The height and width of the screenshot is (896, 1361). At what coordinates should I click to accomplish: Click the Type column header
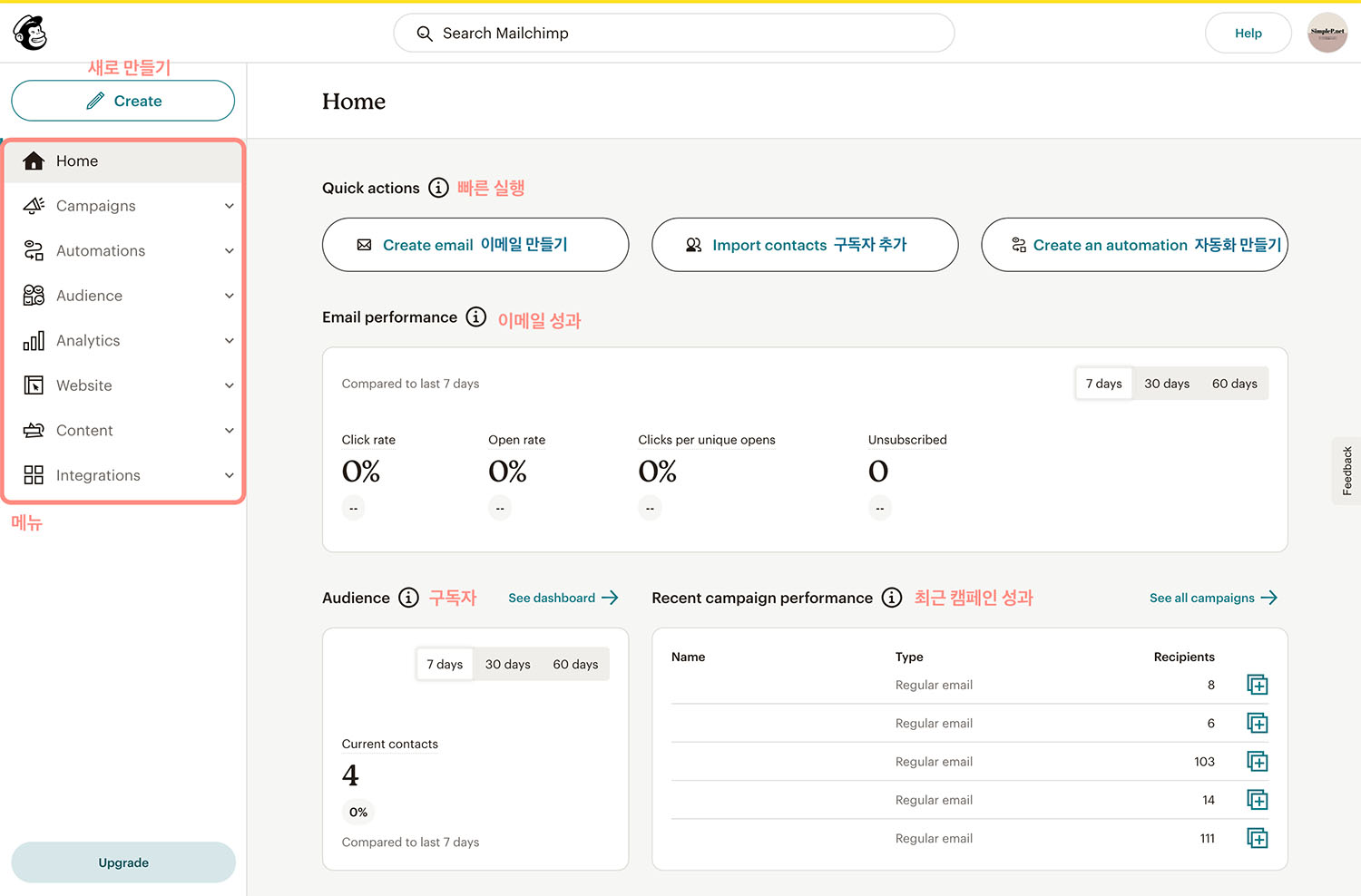click(909, 657)
